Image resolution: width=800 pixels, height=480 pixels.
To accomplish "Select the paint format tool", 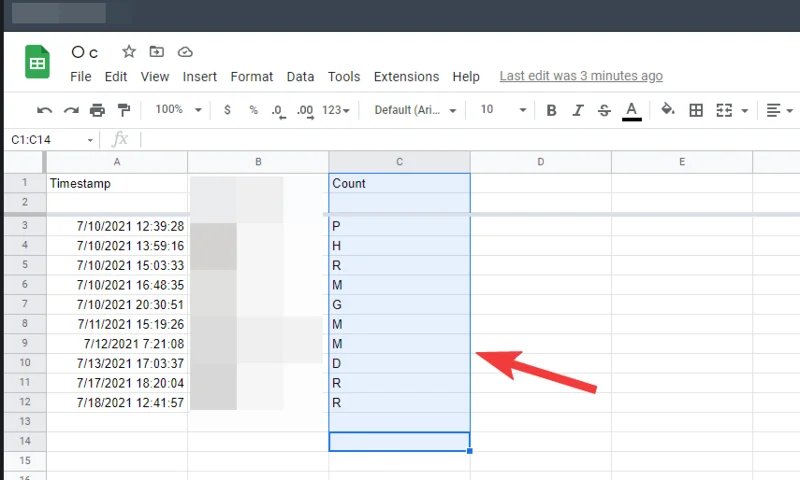I will (124, 110).
